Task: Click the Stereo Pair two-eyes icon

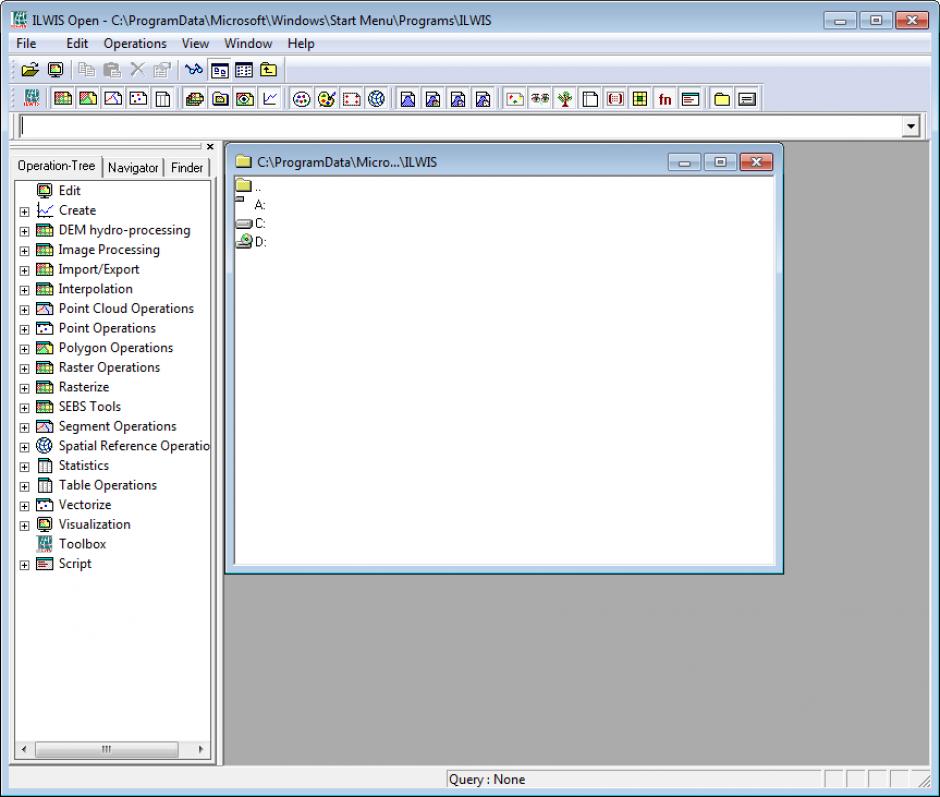Action: [540, 99]
